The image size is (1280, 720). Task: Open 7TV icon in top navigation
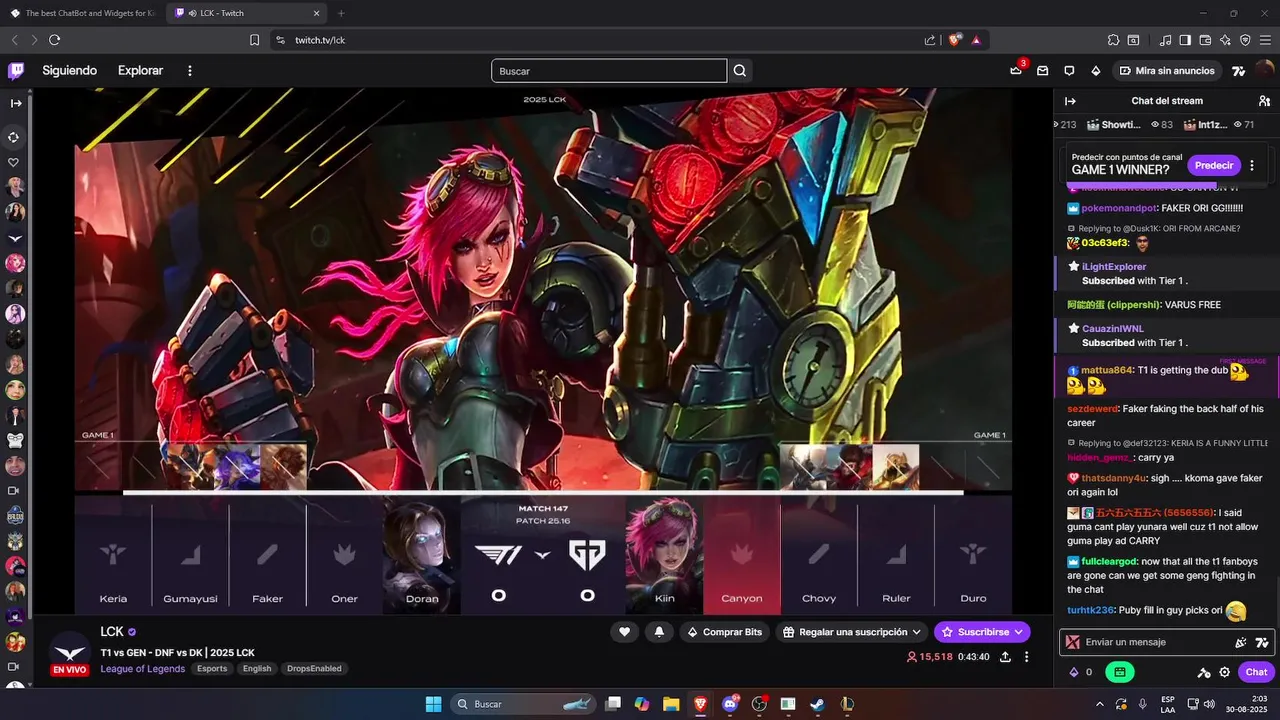(1239, 71)
